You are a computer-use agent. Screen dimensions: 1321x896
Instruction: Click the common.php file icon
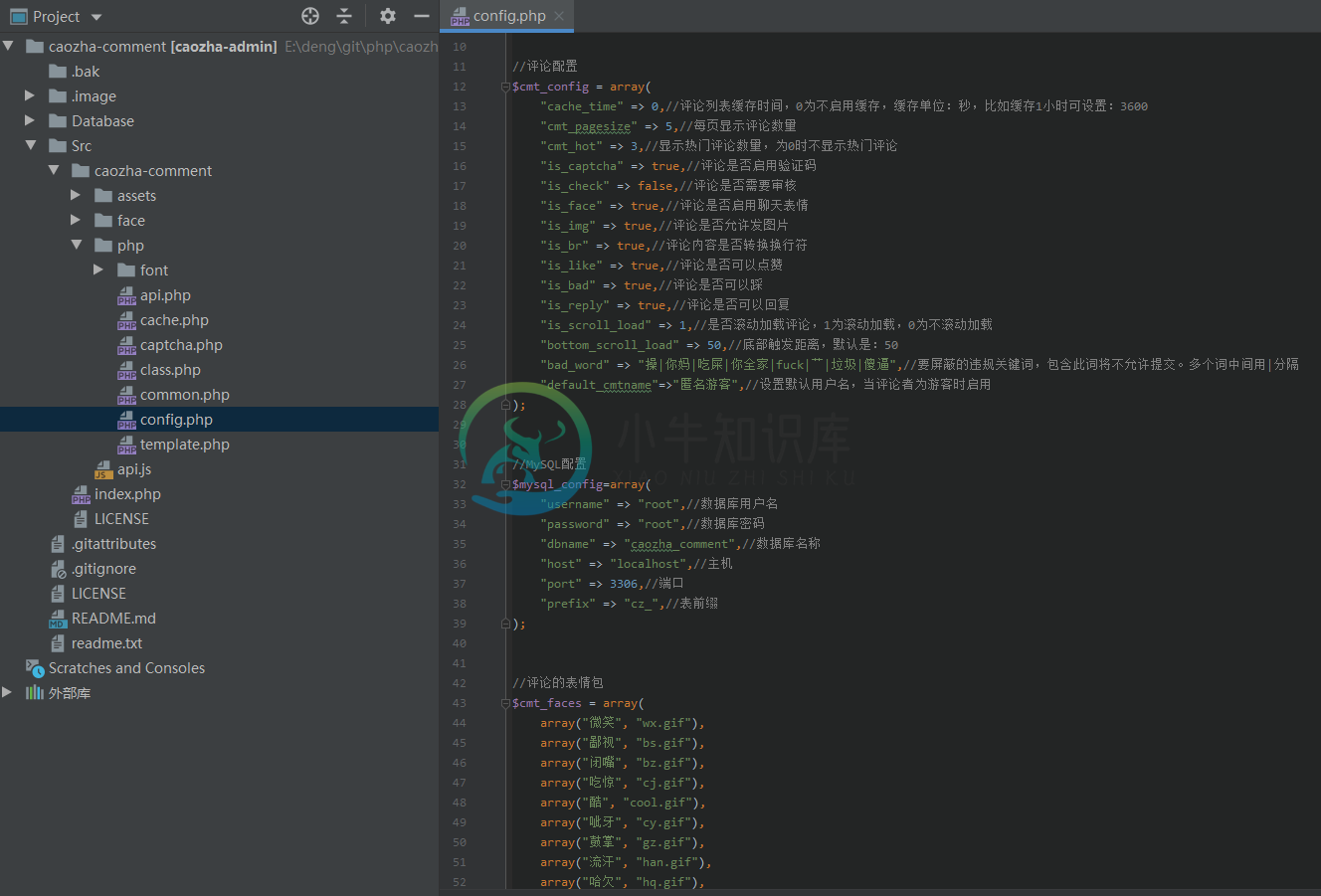(126, 395)
